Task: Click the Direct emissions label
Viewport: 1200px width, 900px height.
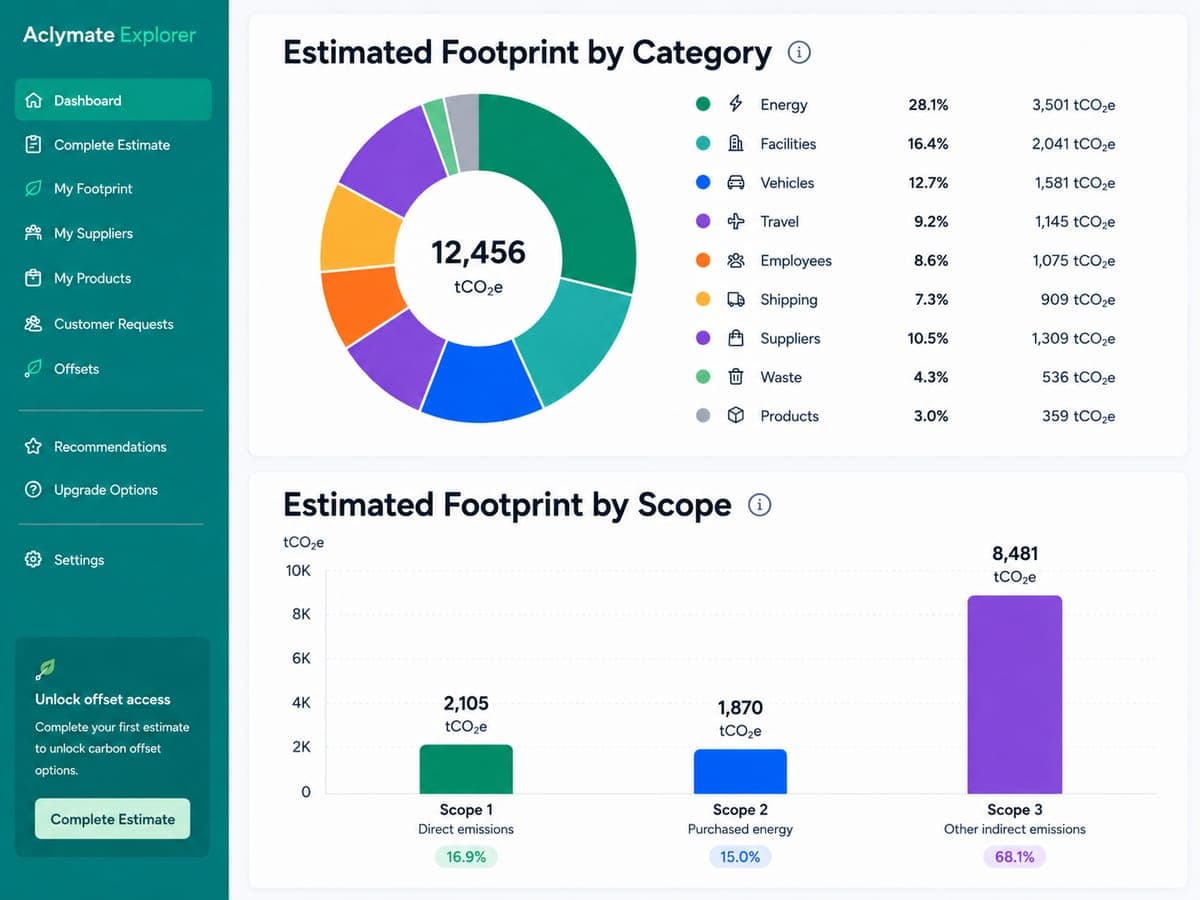Action: [x=466, y=829]
